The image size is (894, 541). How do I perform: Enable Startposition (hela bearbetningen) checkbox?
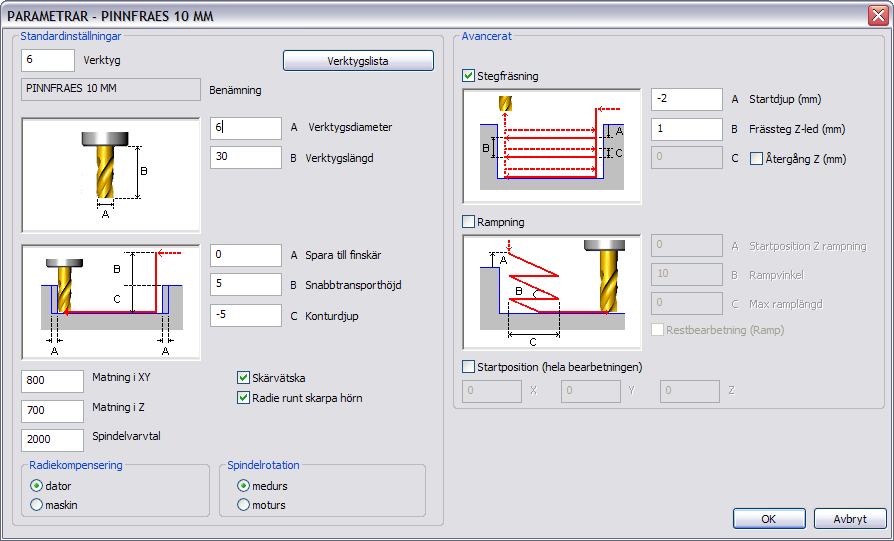pos(469,367)
